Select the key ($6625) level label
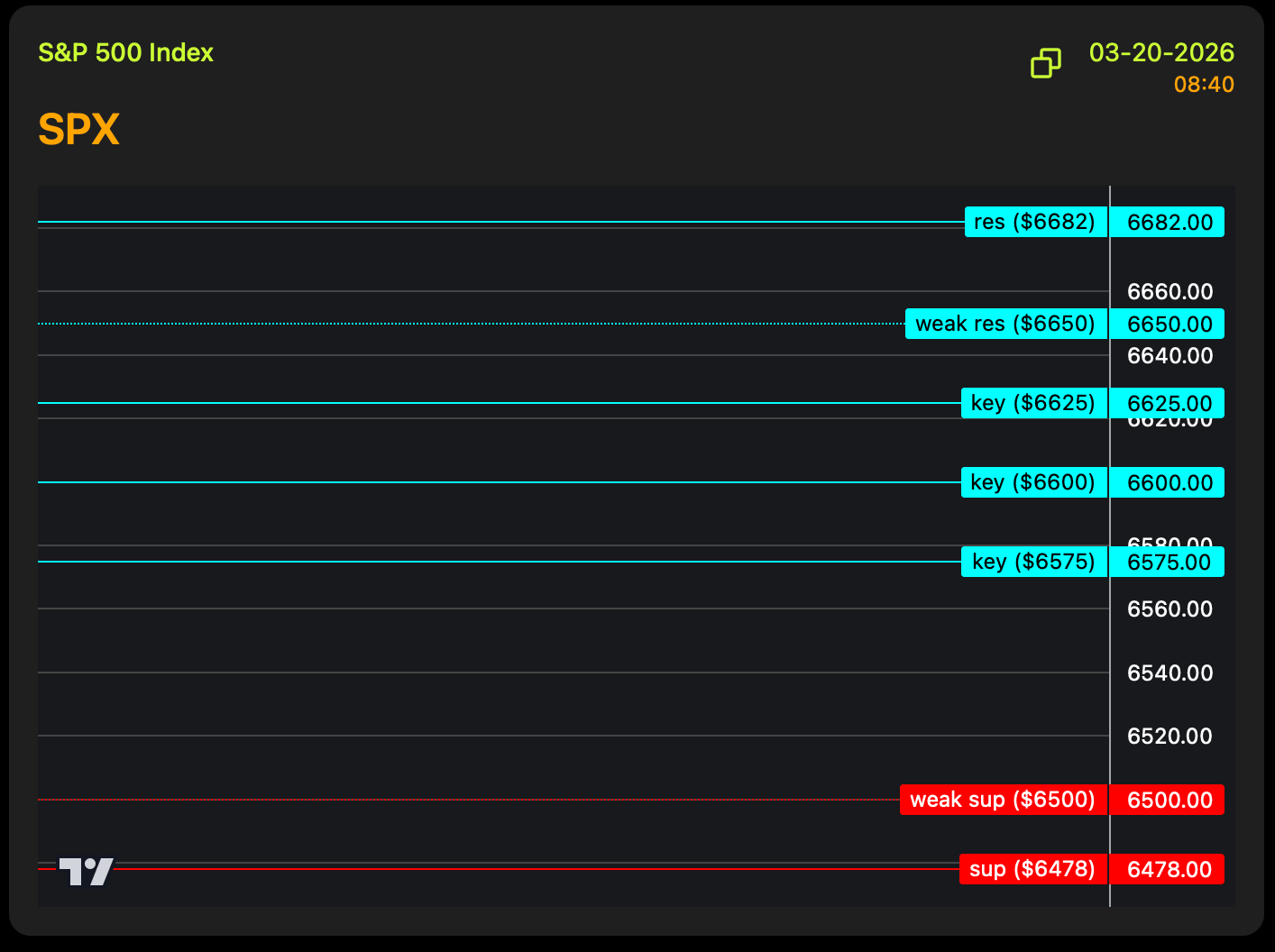The height and width of the screenshot is (952, 1275). click(x=1033, y=403)
